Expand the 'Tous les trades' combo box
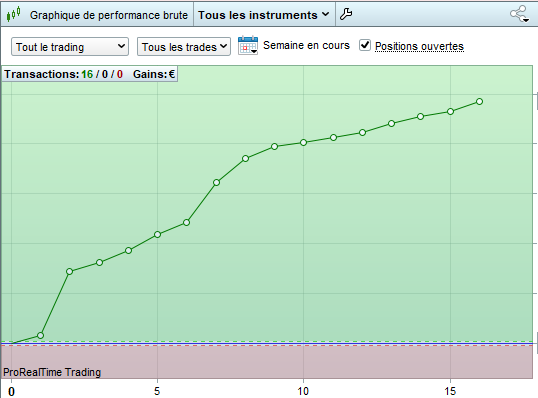 184,47
